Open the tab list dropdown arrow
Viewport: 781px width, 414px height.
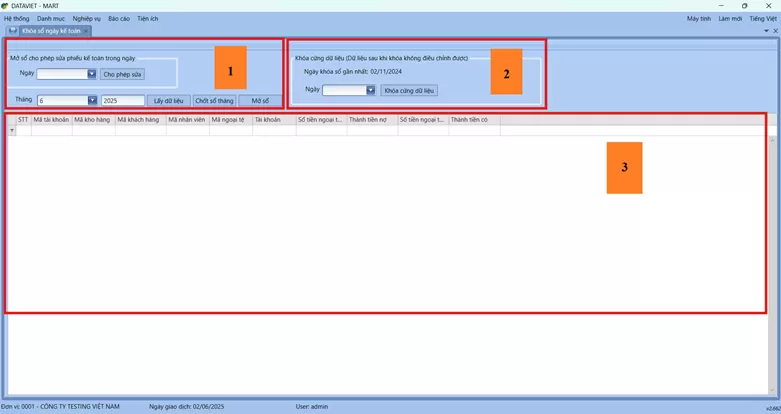click(x=766, y=31)
